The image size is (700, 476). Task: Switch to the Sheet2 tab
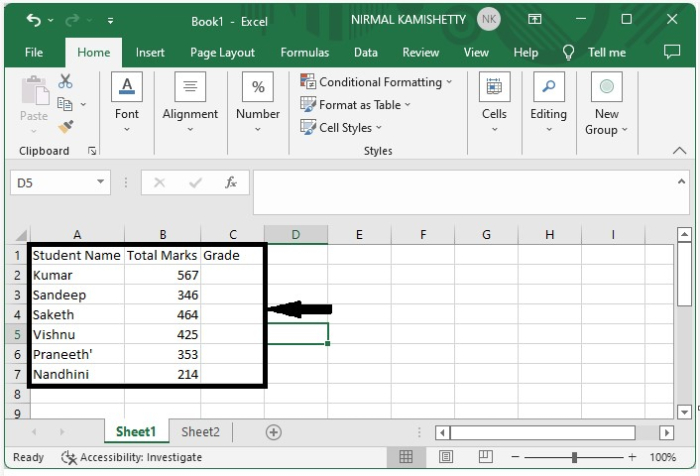200,432
